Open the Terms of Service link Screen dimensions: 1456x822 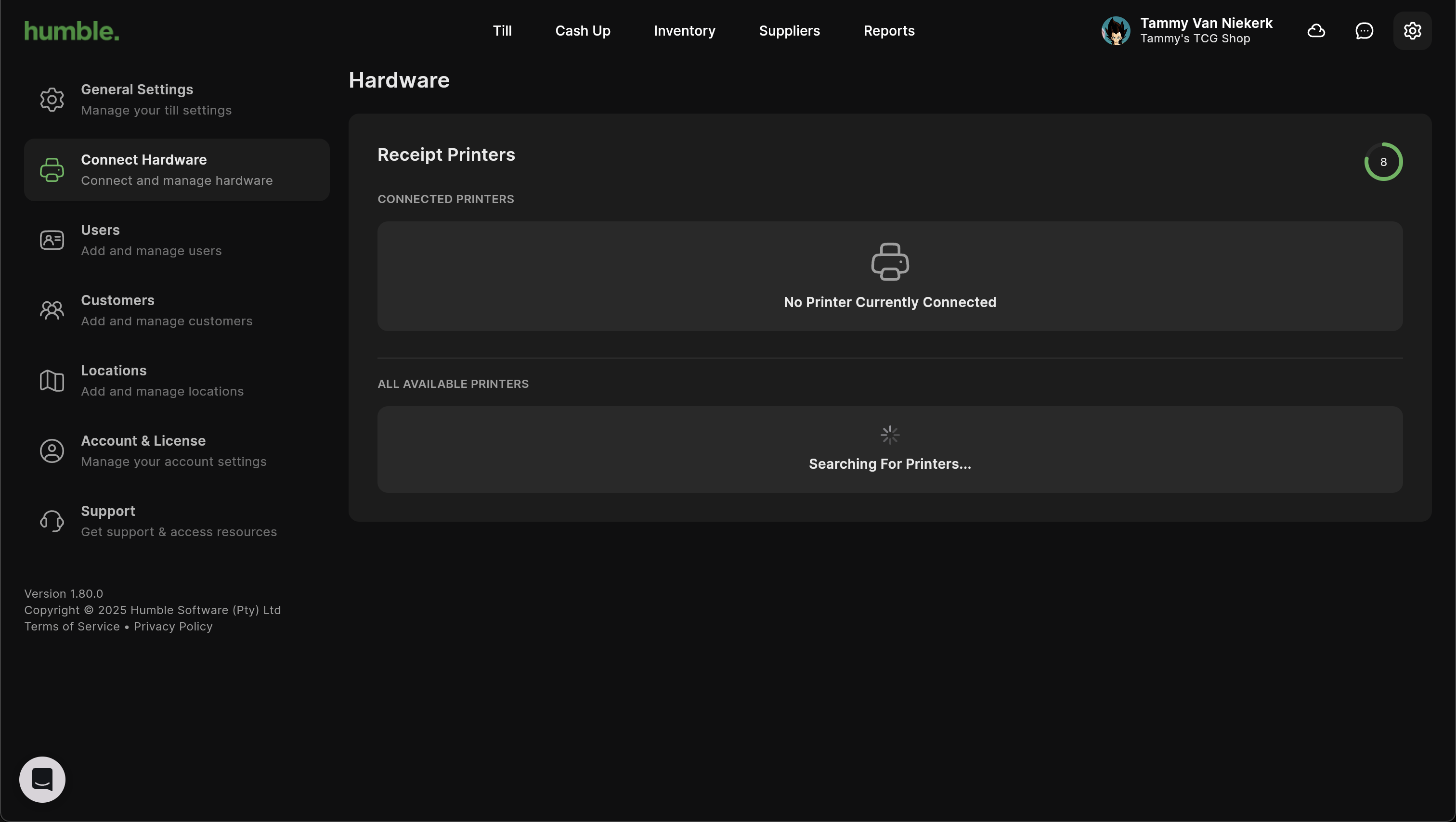coord(72,627)
